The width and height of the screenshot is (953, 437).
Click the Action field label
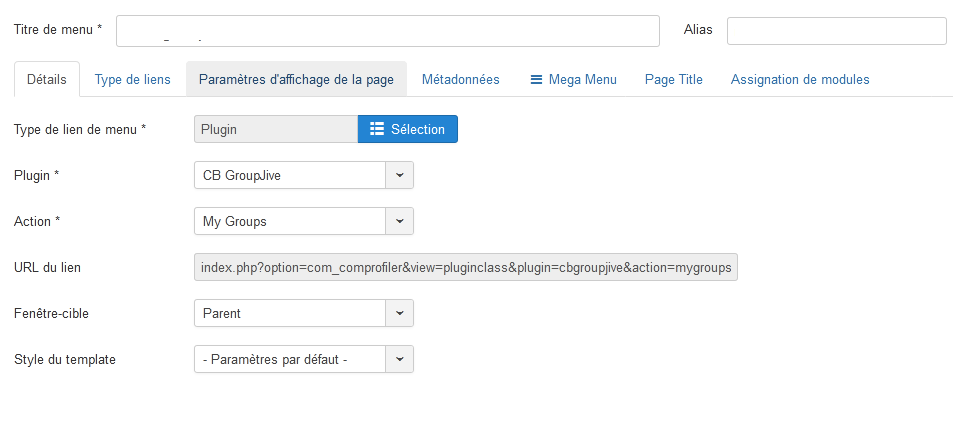click(37, 221)
